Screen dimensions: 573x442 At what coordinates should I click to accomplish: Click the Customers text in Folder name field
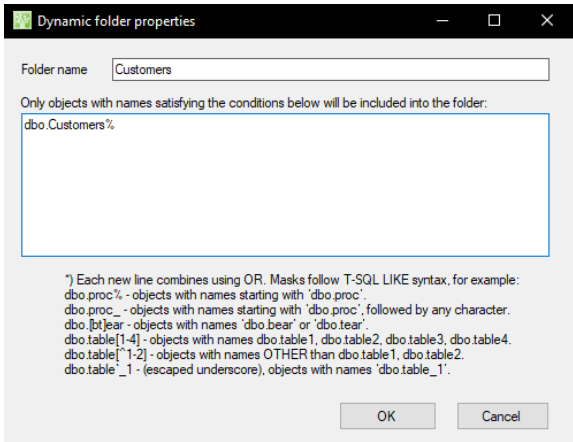pos(143,69)
